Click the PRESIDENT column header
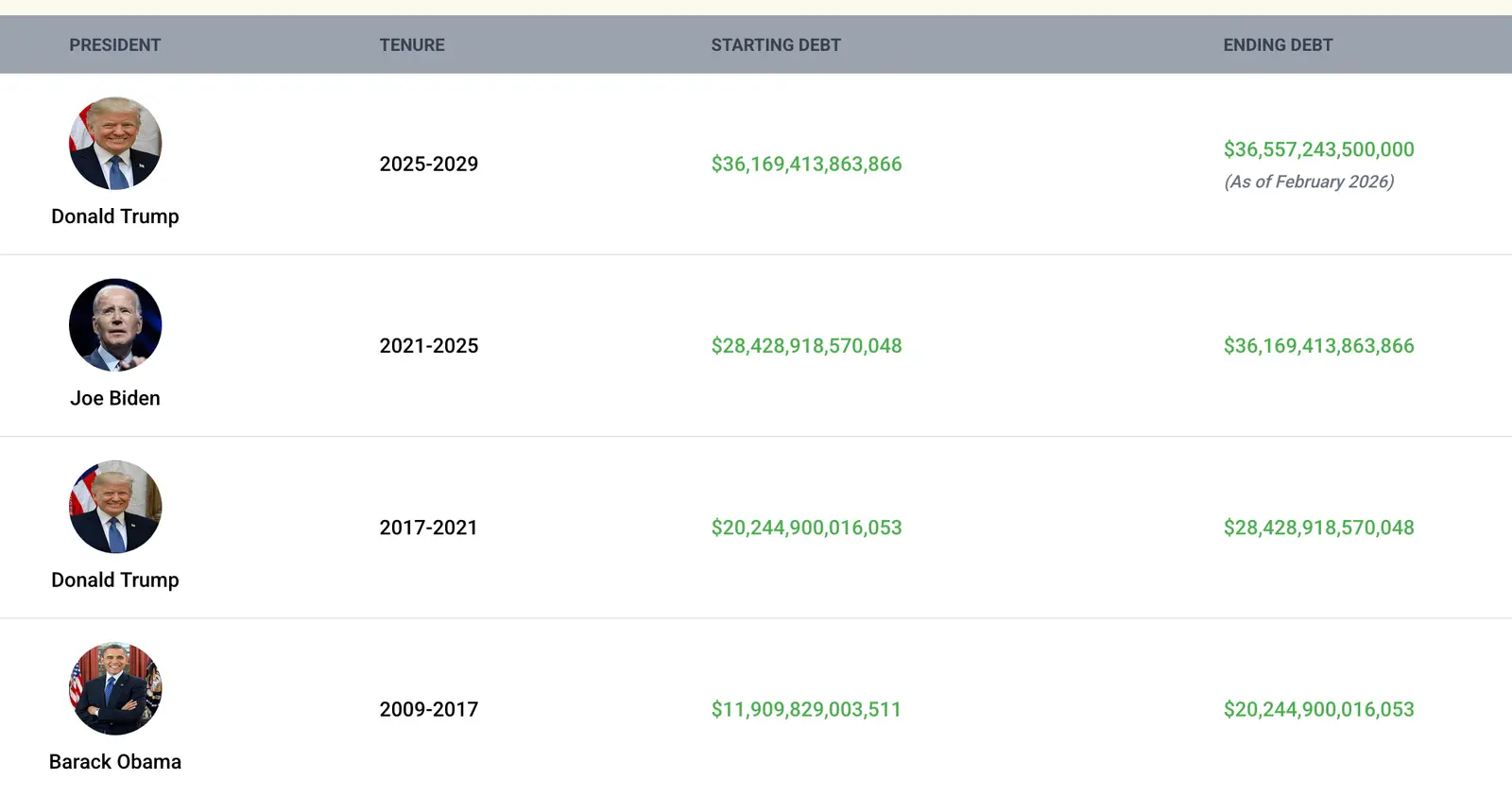The width and height of the screenshot is (1512, 797). [115, 45]
